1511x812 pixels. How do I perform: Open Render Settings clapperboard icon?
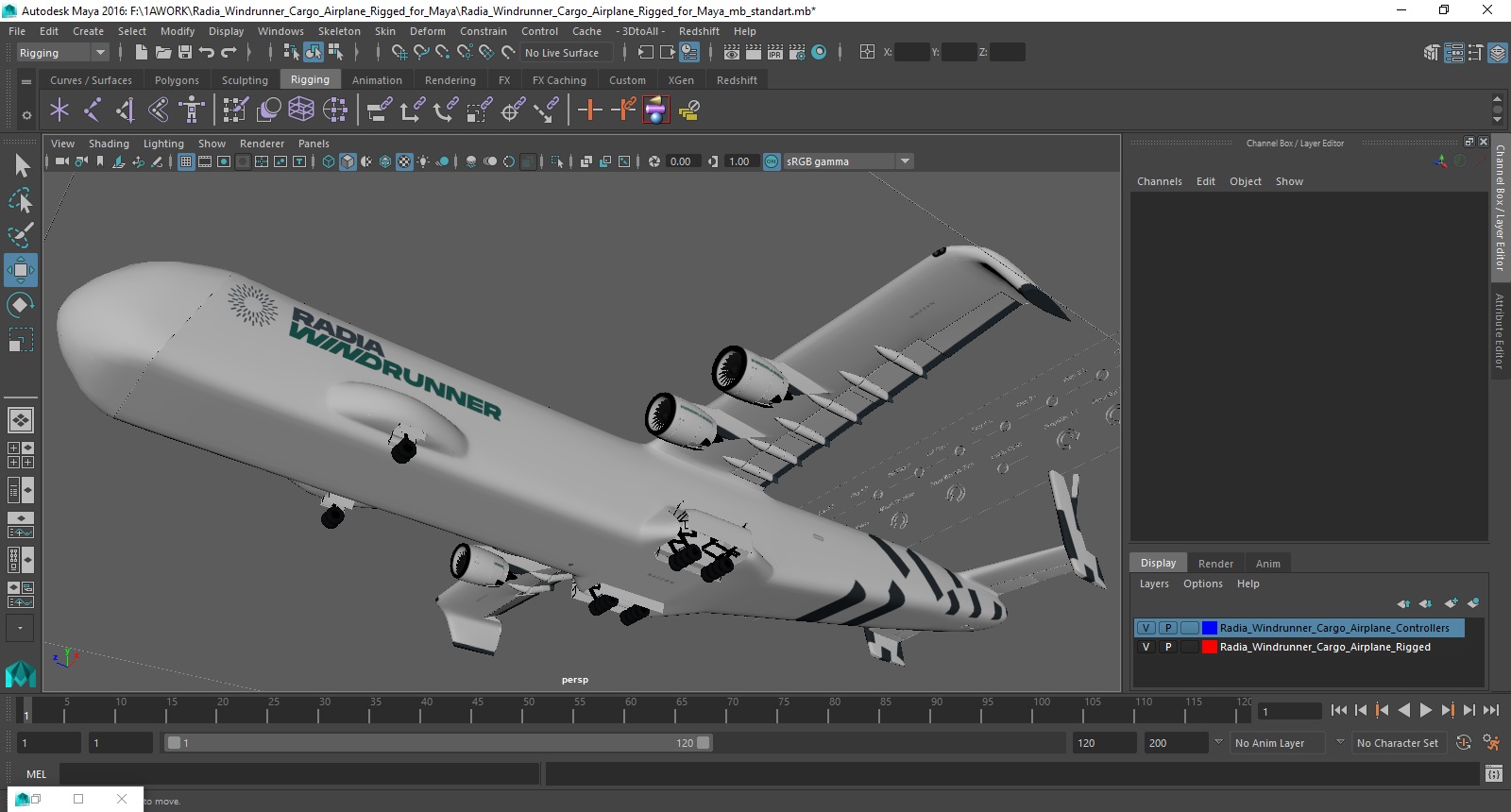797,53
